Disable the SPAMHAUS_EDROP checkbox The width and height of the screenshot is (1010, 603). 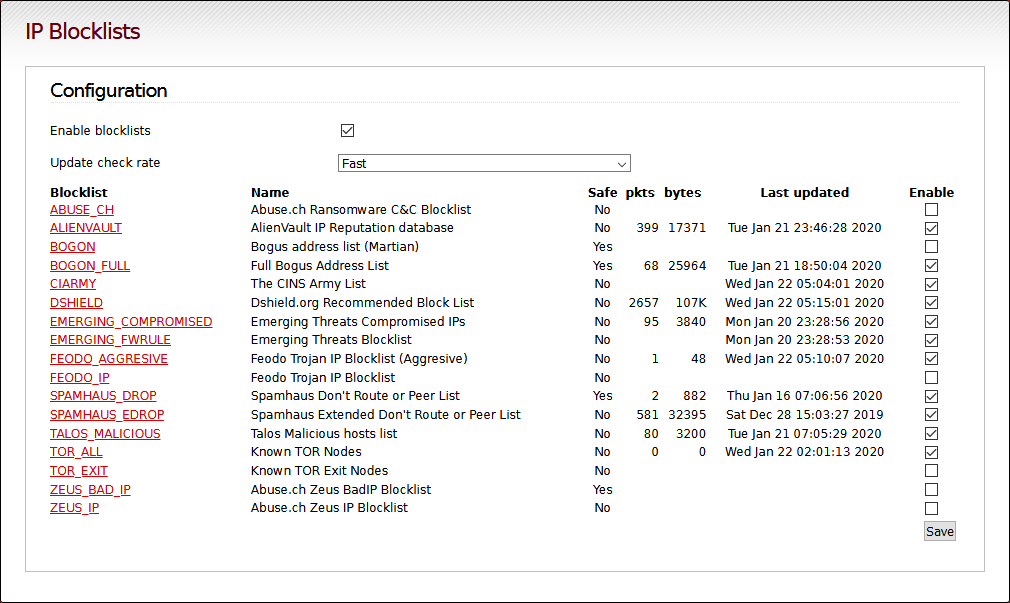[x=931, y=415]
